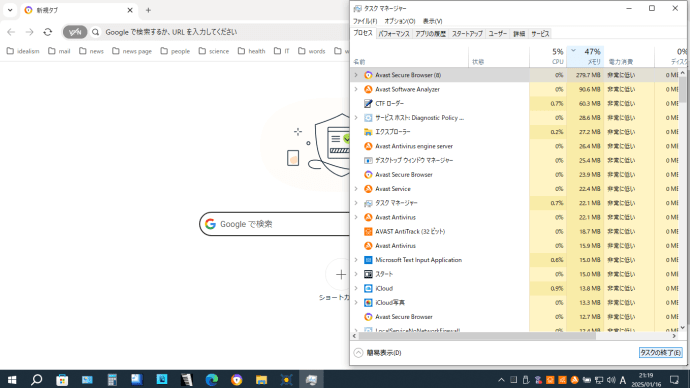
Task: Open the tab search dropdown chevron
Action: tap(10, 10)
